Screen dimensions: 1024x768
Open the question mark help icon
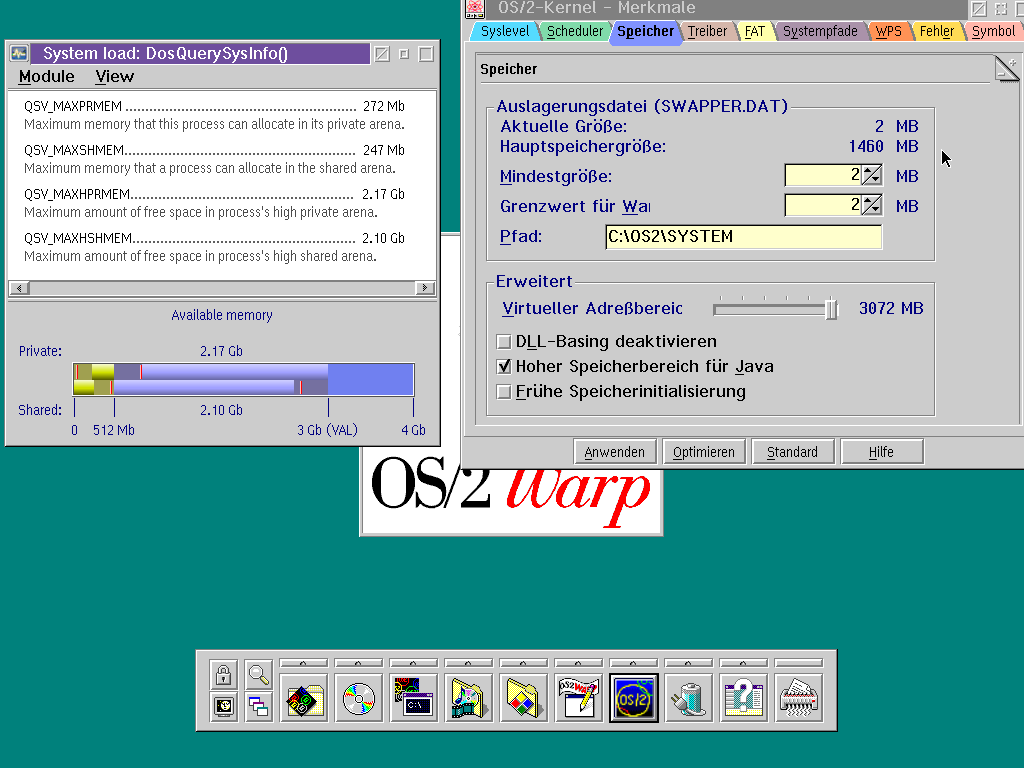click(x=743, y=699)
